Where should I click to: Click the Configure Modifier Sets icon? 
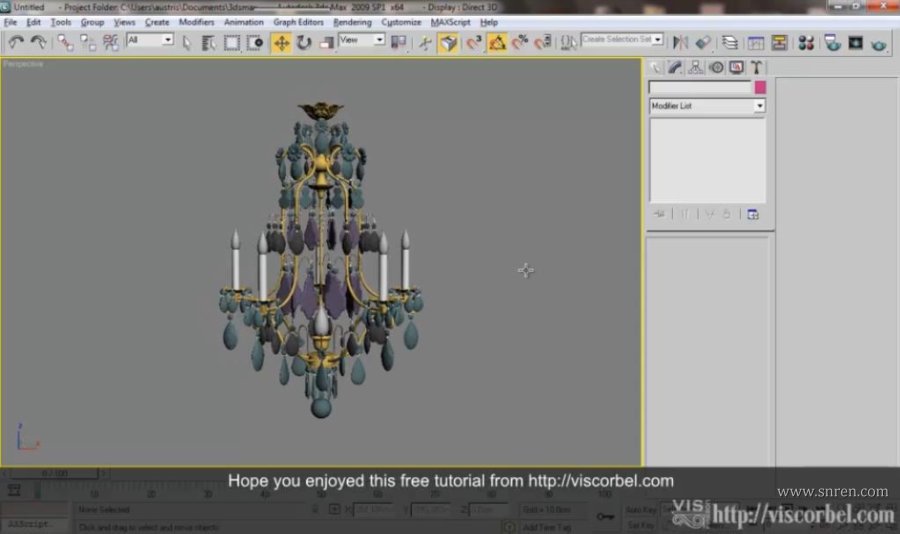[753, 214]
